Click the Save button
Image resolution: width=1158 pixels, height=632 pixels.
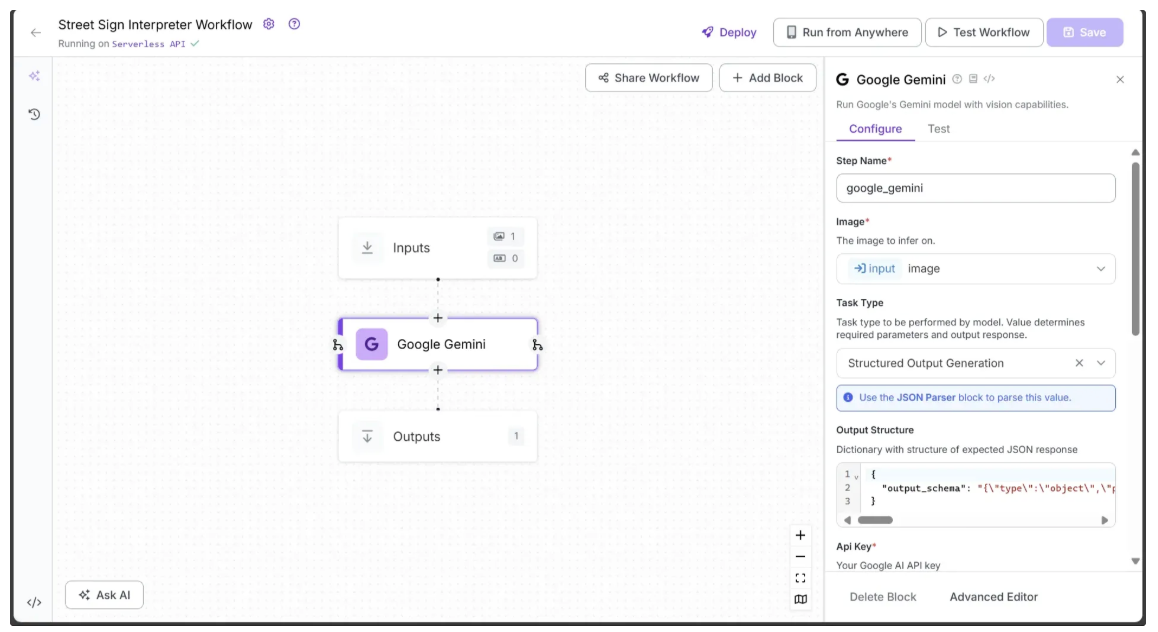(x=1085, y=32)
